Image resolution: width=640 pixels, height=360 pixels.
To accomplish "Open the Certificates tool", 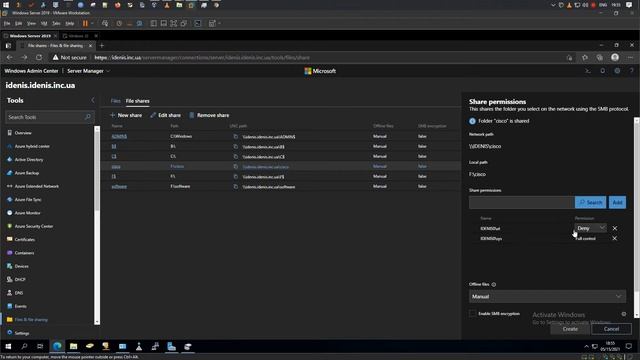I will pos(24,240).
